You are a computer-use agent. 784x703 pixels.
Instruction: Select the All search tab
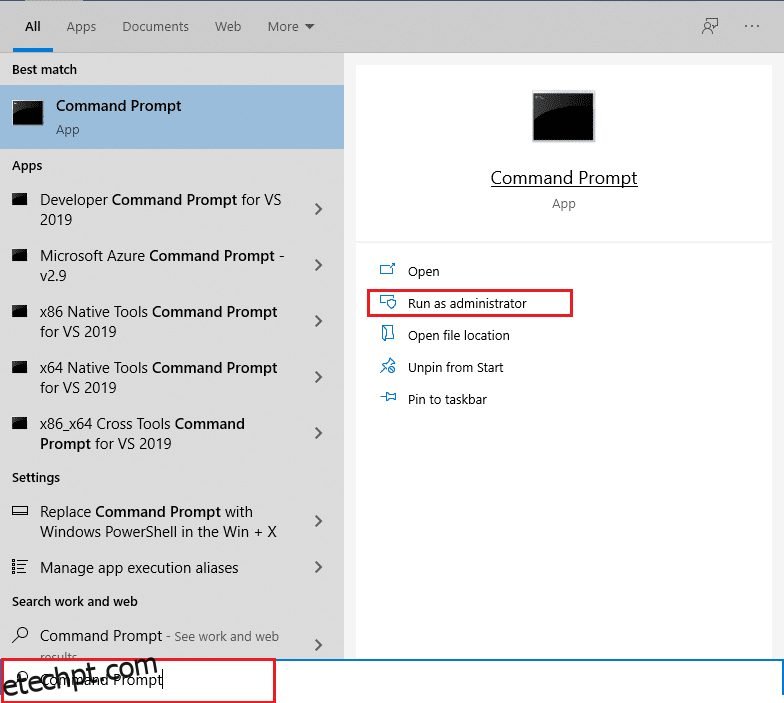click(32, 26)
